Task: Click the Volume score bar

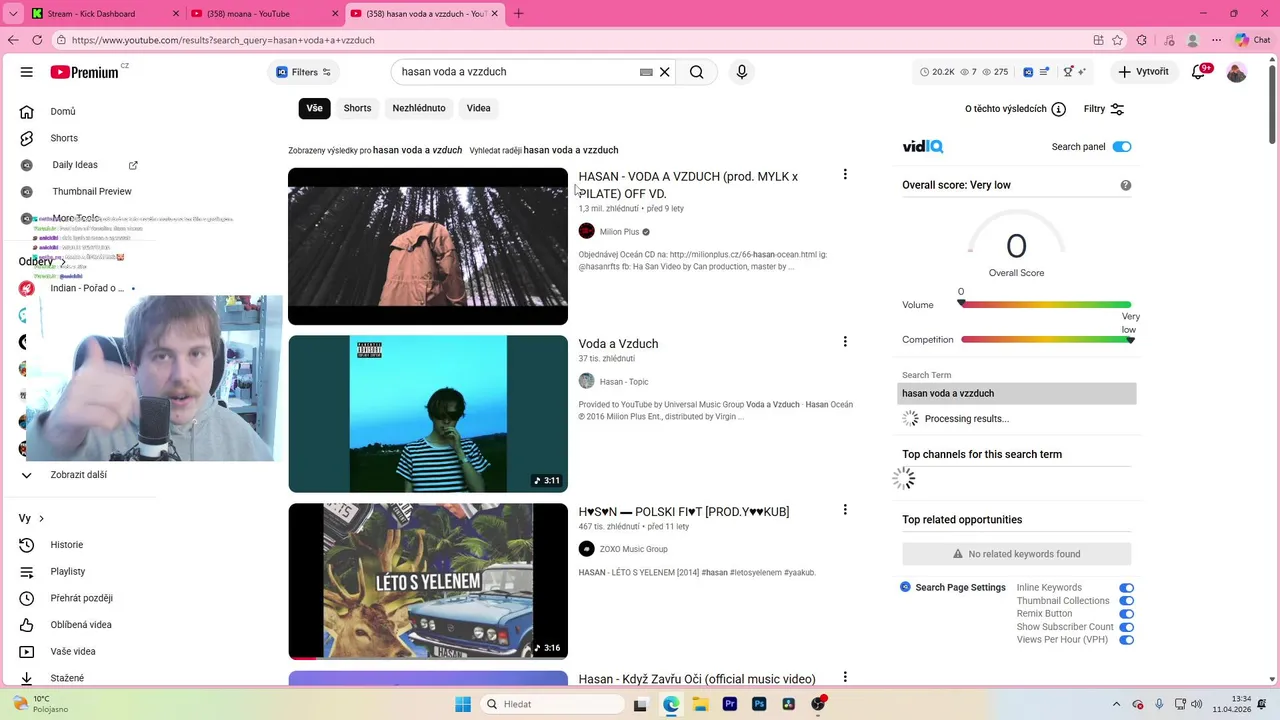Action: point(1046,304)
